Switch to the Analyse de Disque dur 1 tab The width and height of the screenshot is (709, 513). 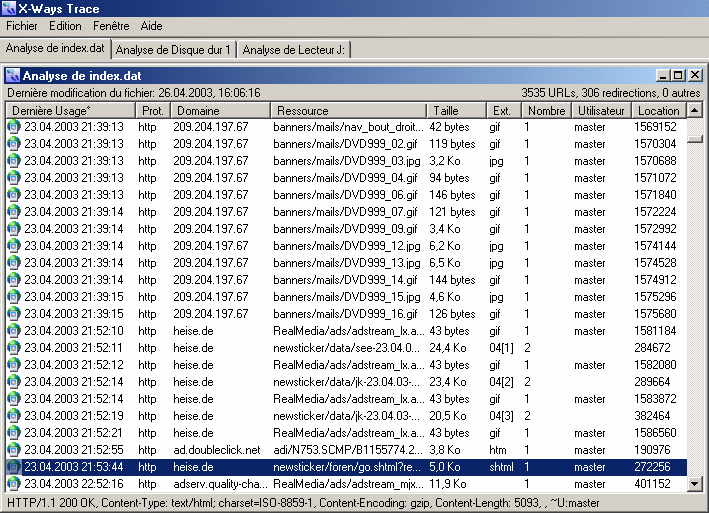point(173,49)
